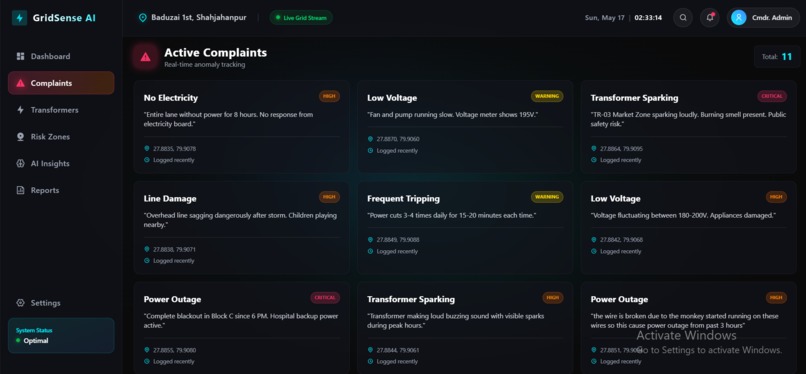Open the Dashboard page
Screen dimensions: 806x374
pyautogui.click(x=61, y=57)
